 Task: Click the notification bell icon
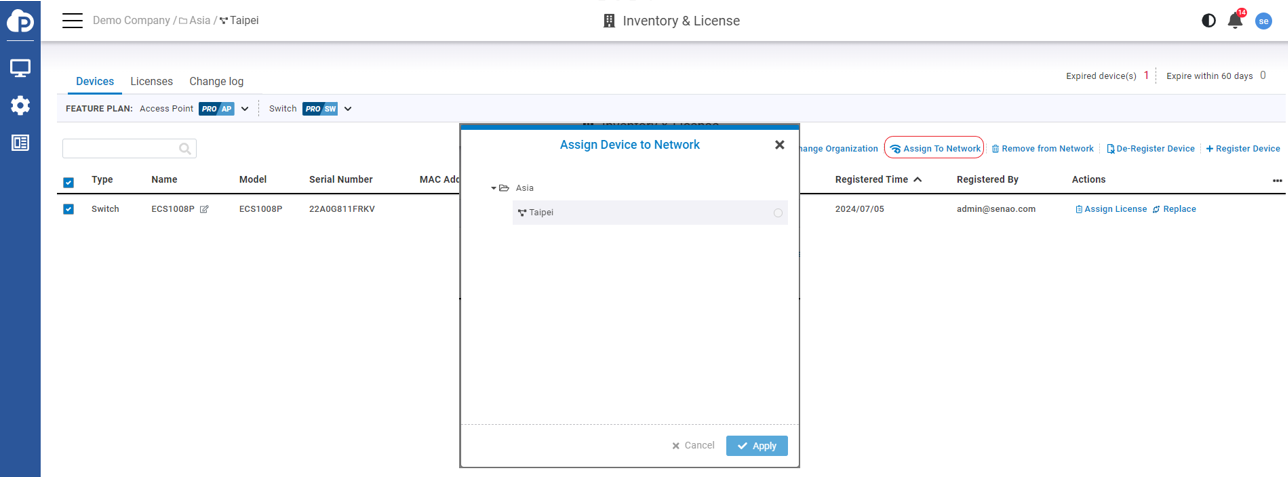(x=1235, y=21)
